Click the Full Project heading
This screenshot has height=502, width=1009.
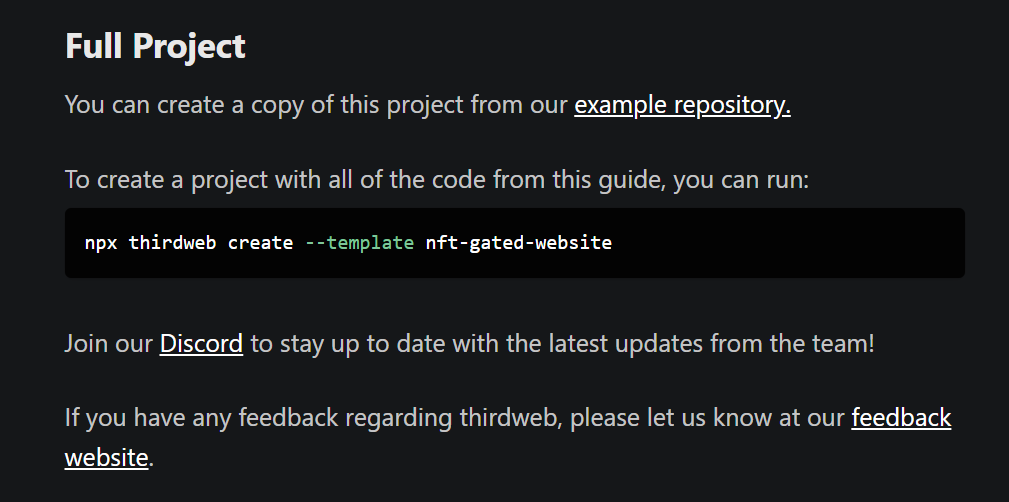click(155, 47)
